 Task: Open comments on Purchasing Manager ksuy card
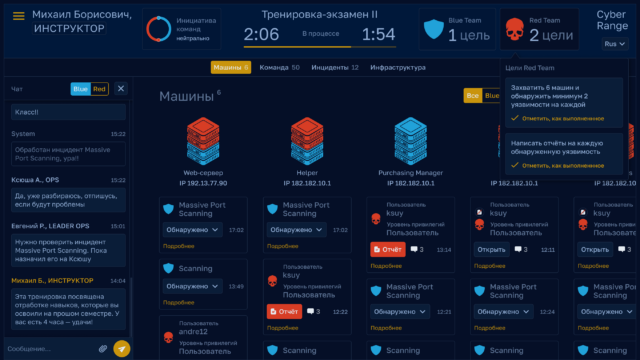[x=417, y=249]
